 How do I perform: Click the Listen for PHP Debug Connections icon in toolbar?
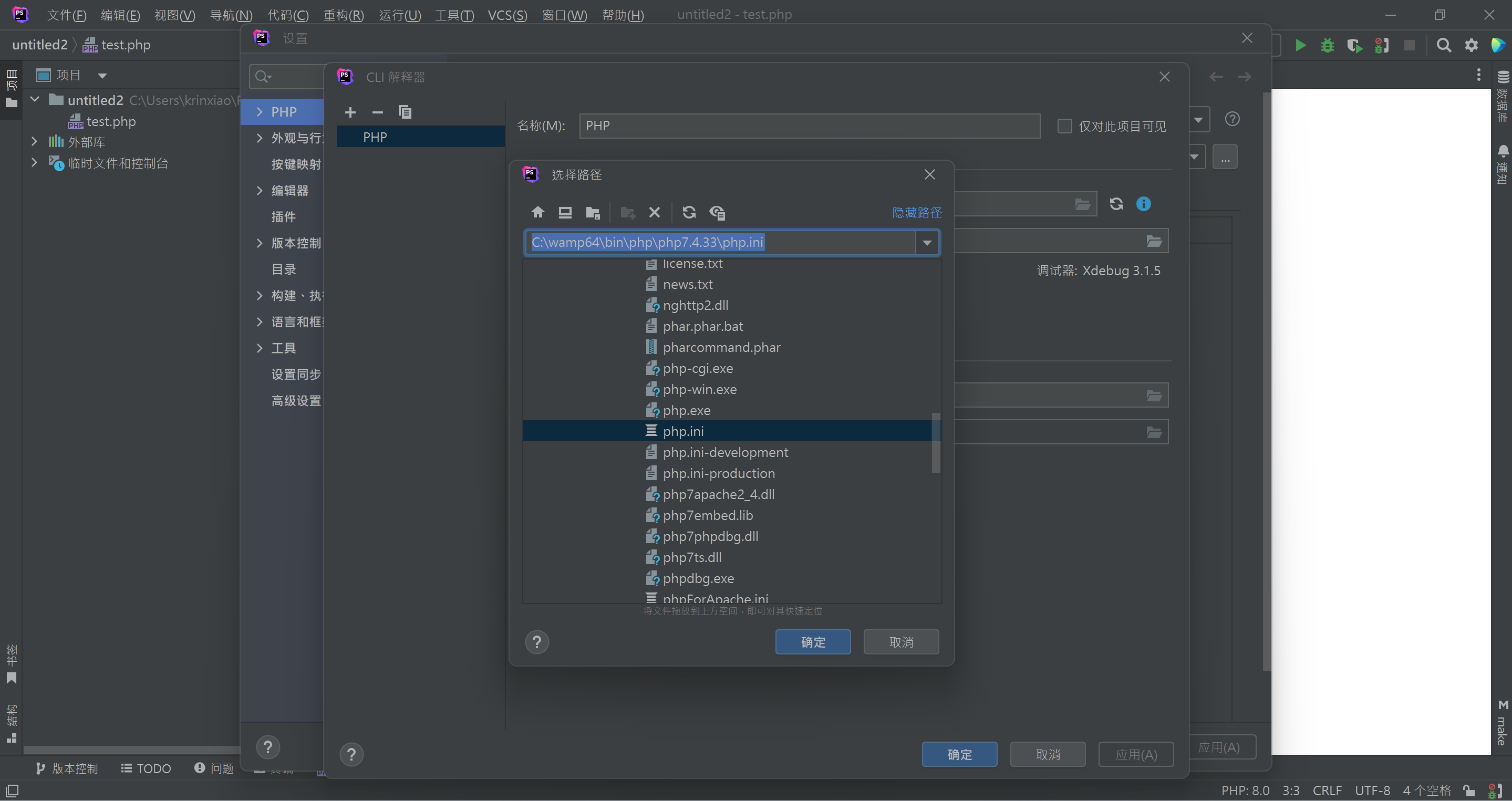pyautogui.click(x=1382, y=45)
